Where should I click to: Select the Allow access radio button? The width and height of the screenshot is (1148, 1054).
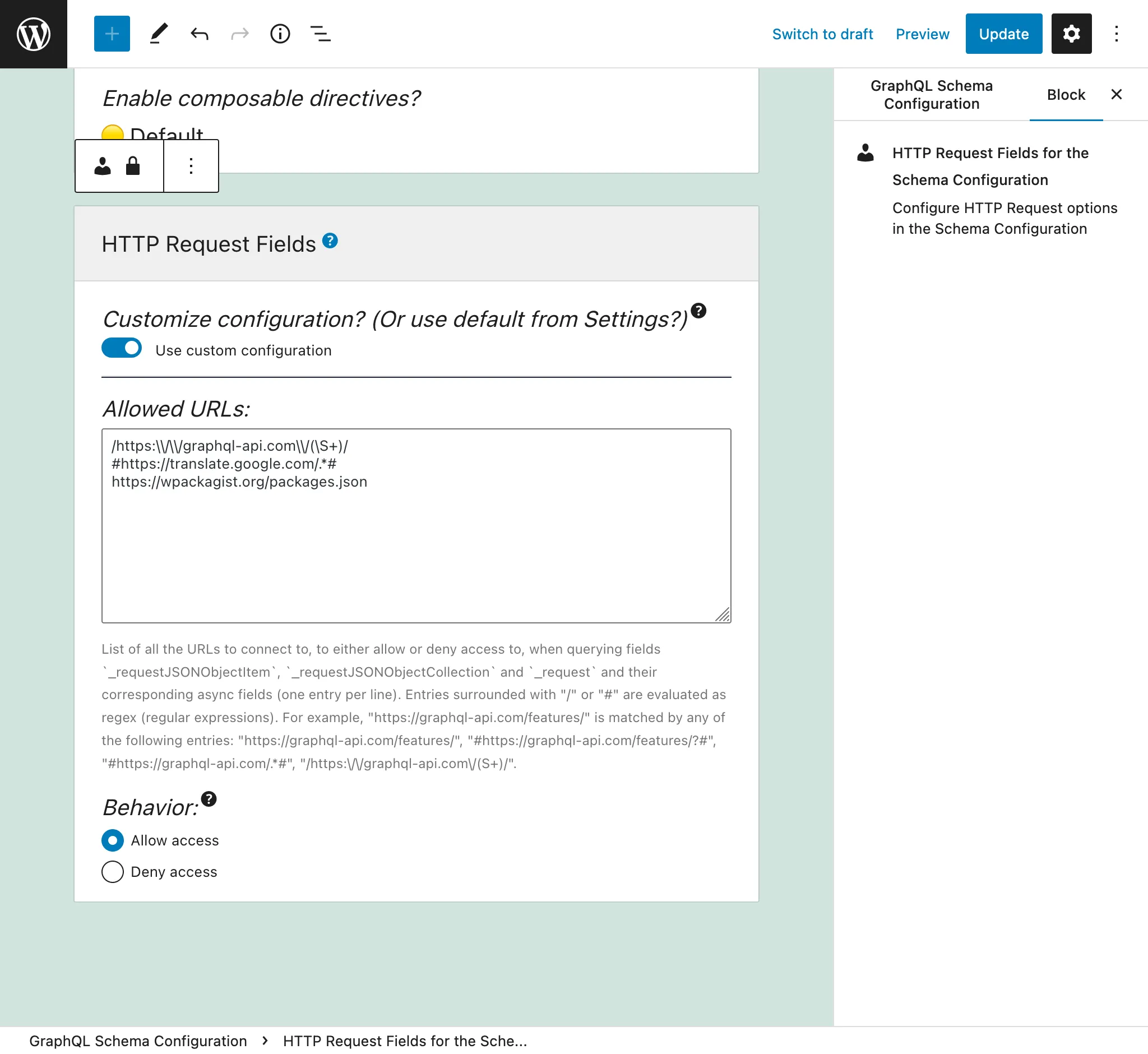coord(112,840)
